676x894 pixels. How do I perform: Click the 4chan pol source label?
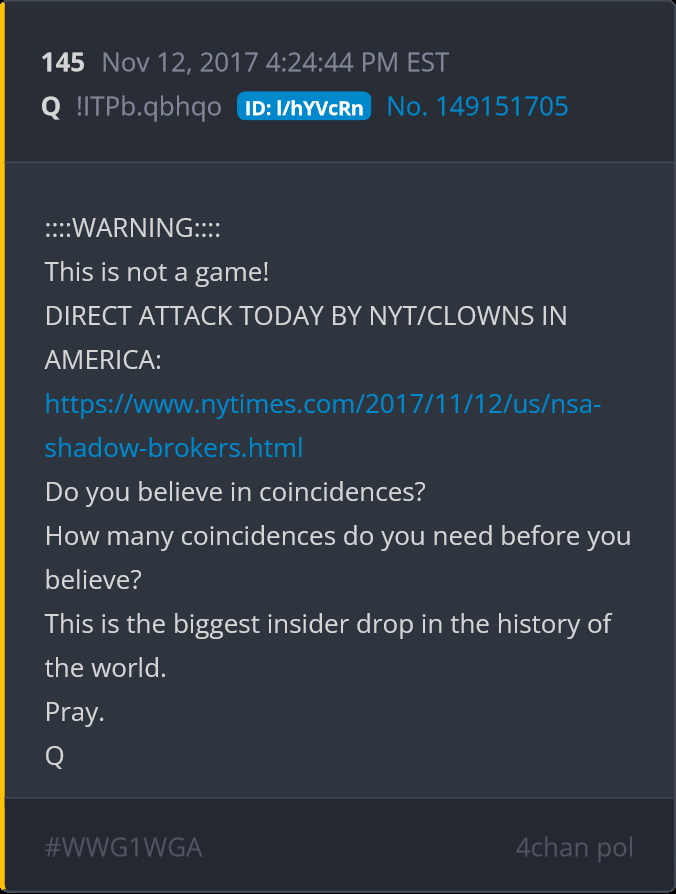575,848
